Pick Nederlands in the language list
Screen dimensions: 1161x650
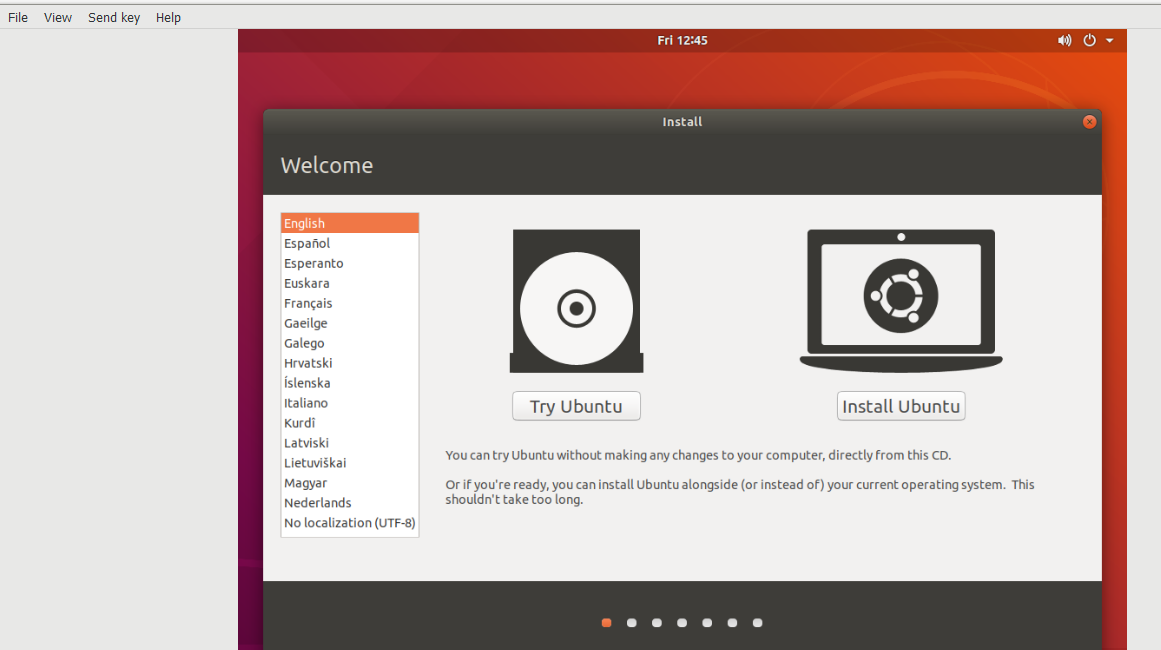pyautogui.click(x=318, y=503)
